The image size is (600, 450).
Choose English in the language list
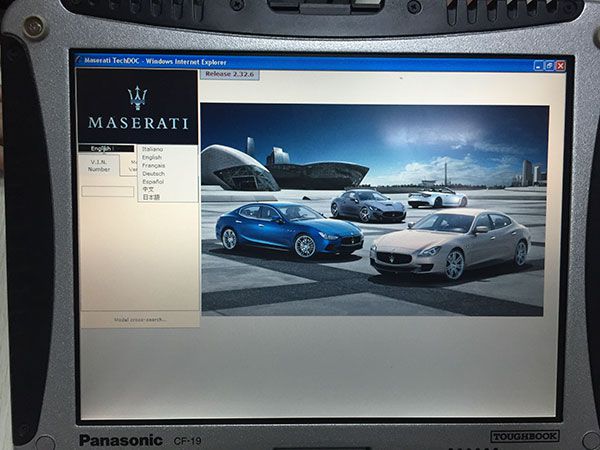pos(152,157)
